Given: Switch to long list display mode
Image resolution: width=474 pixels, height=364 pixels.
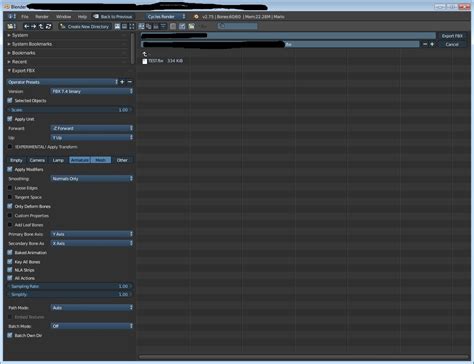Looking at the screenshot, I should pyautogui.click(x=124, y=26).
